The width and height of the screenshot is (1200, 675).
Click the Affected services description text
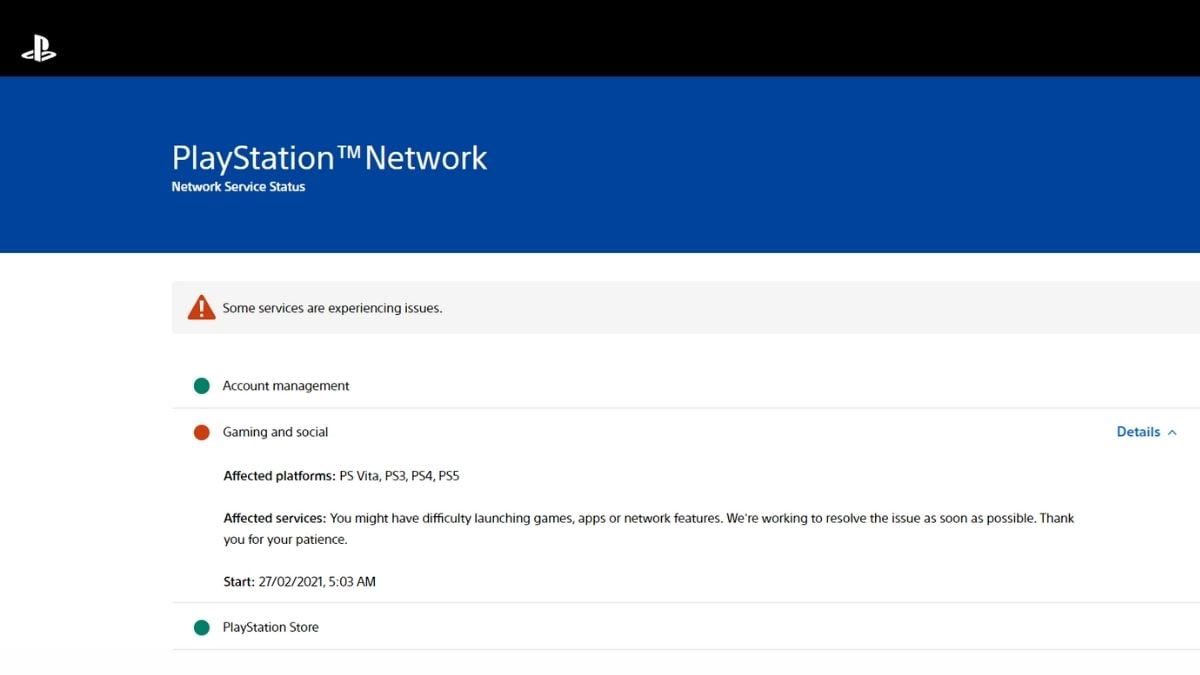click(x=649, y=529)
